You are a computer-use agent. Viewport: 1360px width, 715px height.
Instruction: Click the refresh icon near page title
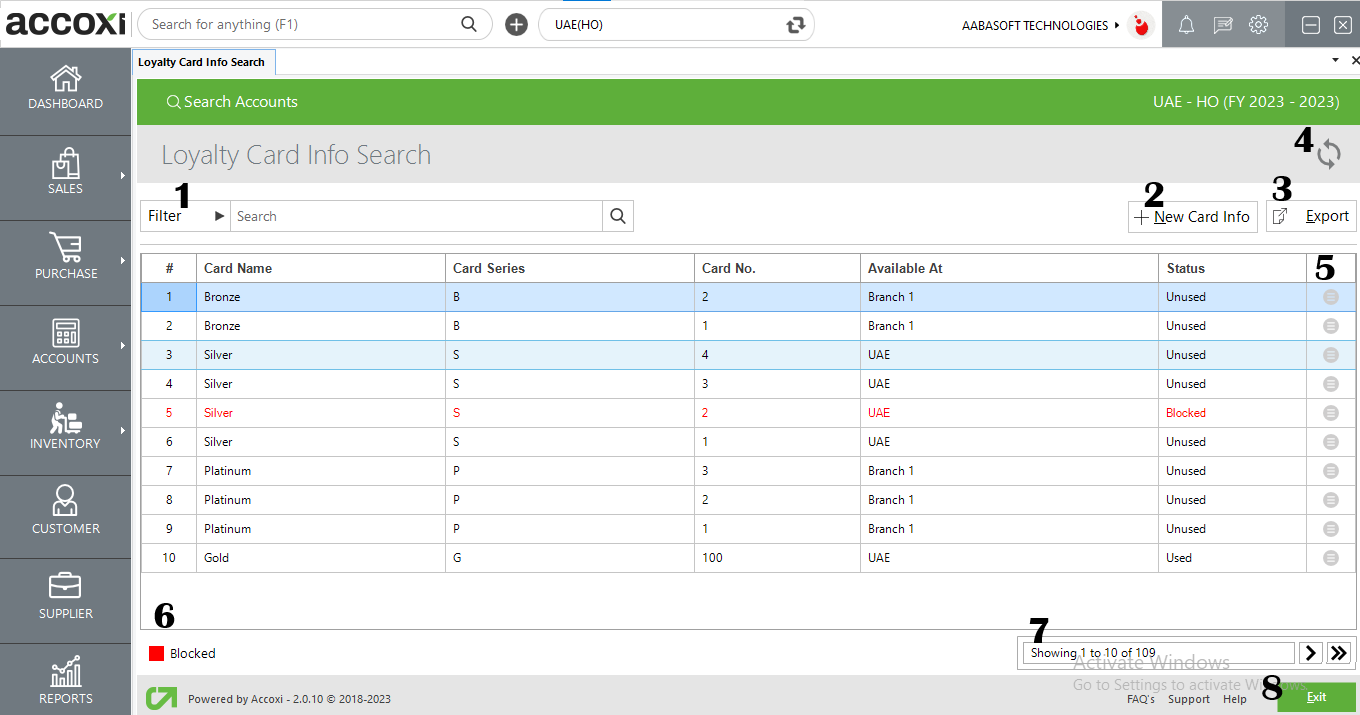click(1328, 154)
